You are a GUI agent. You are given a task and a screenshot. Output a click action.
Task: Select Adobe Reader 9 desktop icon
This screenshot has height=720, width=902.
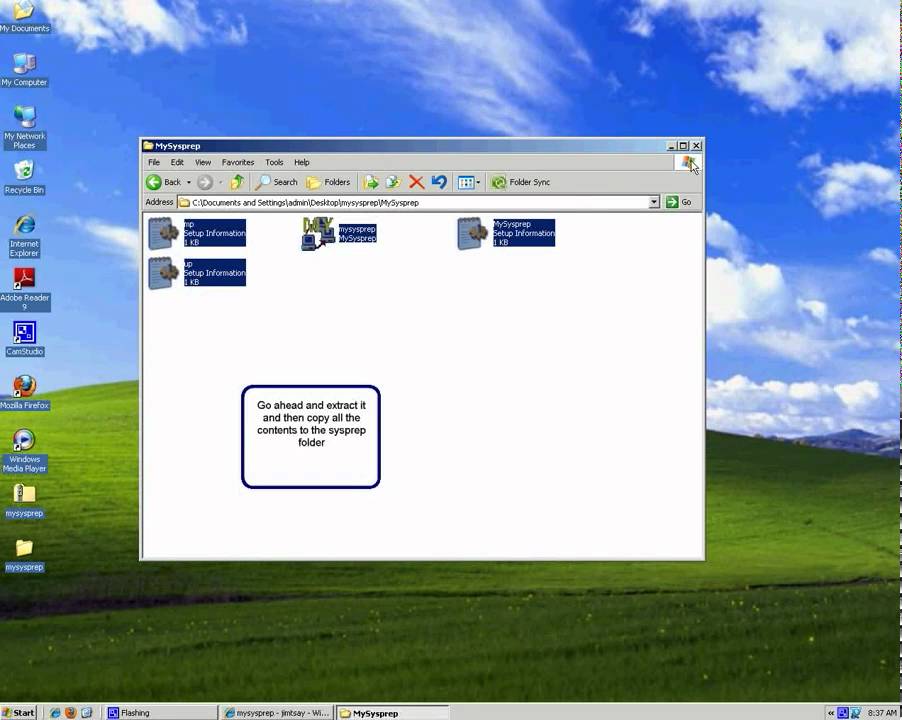coord(24,290)
